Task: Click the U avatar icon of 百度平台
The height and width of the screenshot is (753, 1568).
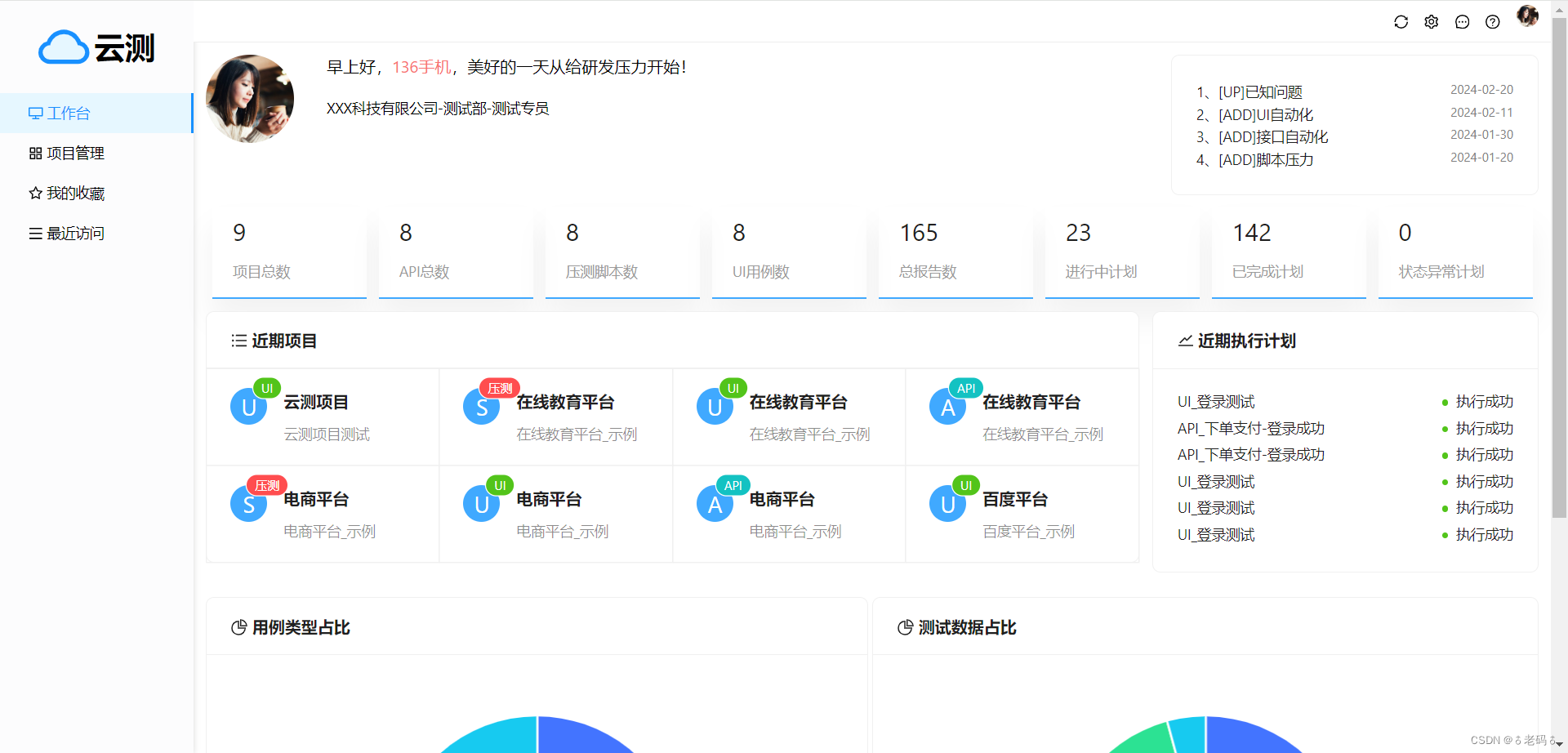Action: point(948,504)
